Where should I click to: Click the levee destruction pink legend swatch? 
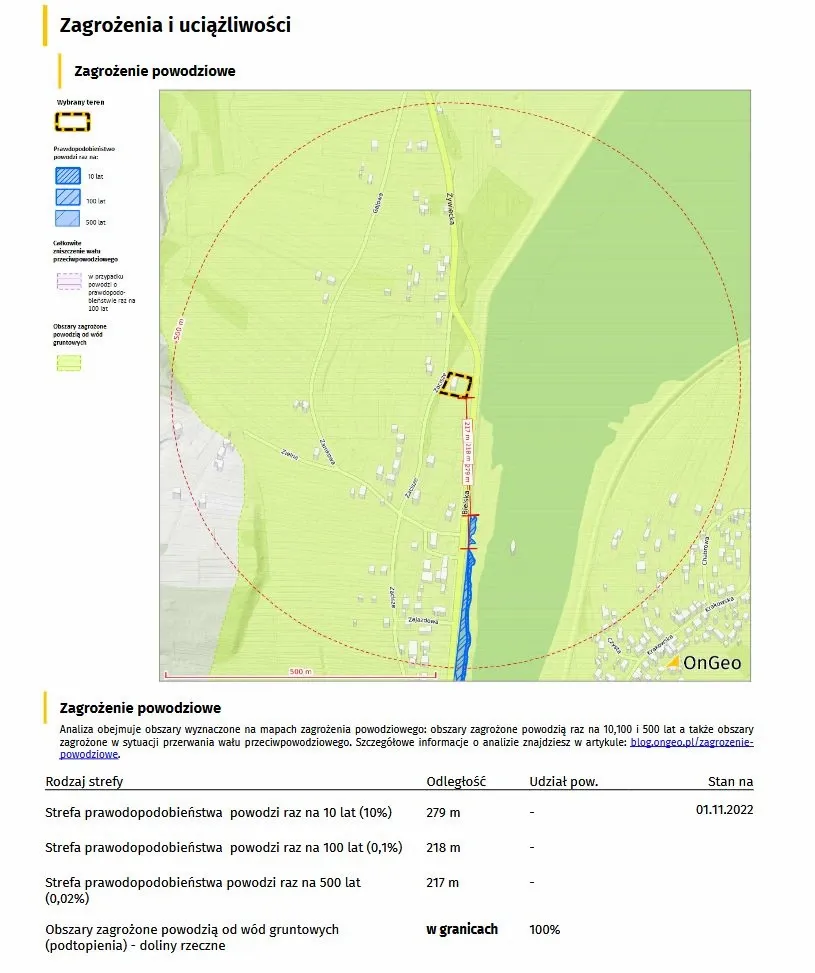click(69, 282)
